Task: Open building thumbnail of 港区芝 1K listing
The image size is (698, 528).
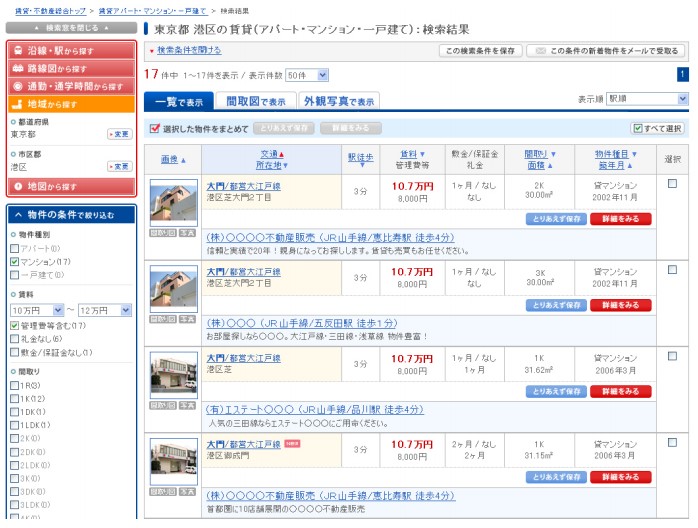Action: click(174, 375)
